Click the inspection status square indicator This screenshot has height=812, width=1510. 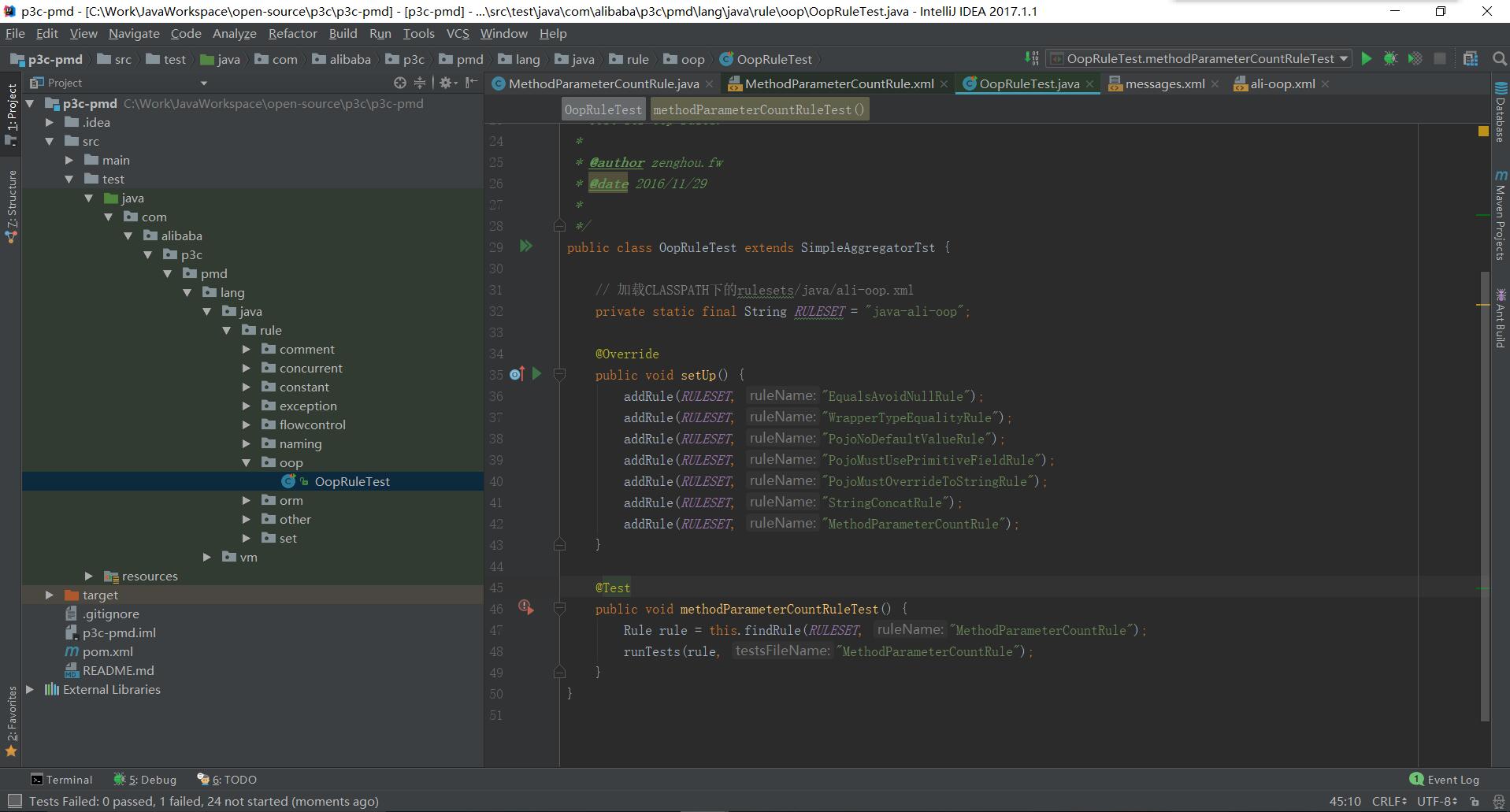pyautogui.click(x=1483, y=132)
